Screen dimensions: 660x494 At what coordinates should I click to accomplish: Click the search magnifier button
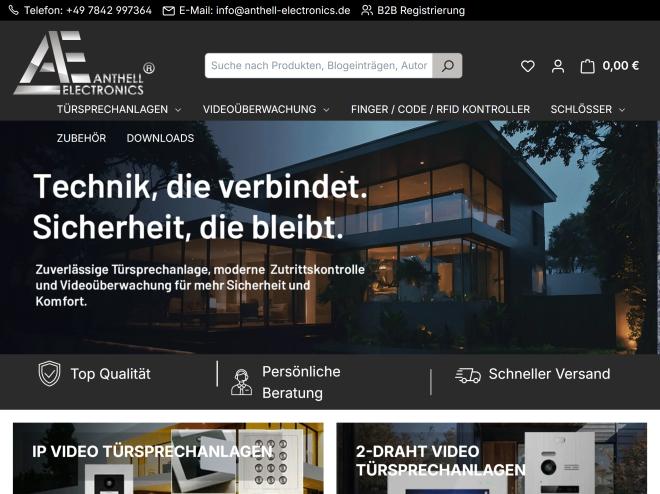[x=447, y=66]
